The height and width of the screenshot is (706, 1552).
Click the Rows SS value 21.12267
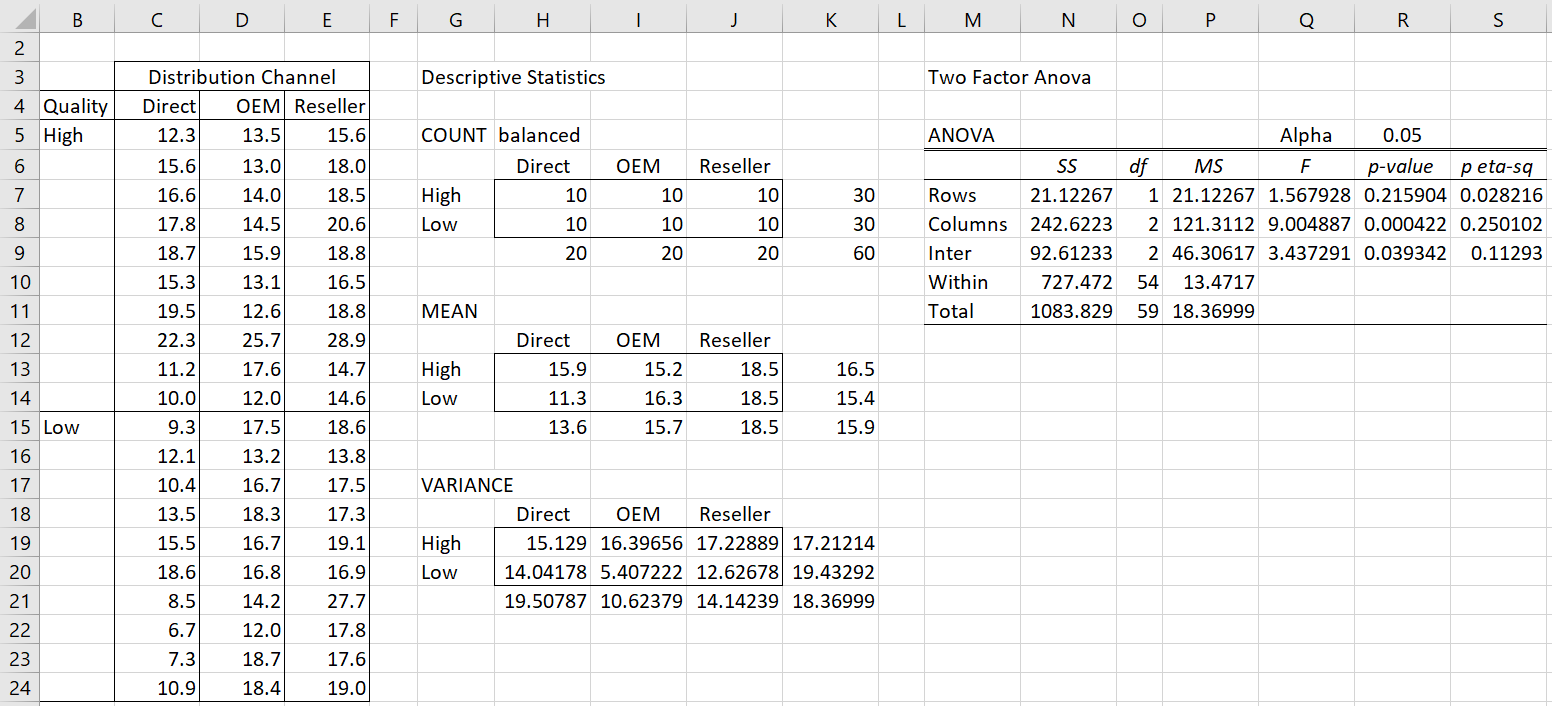(x=1068, y=195)
